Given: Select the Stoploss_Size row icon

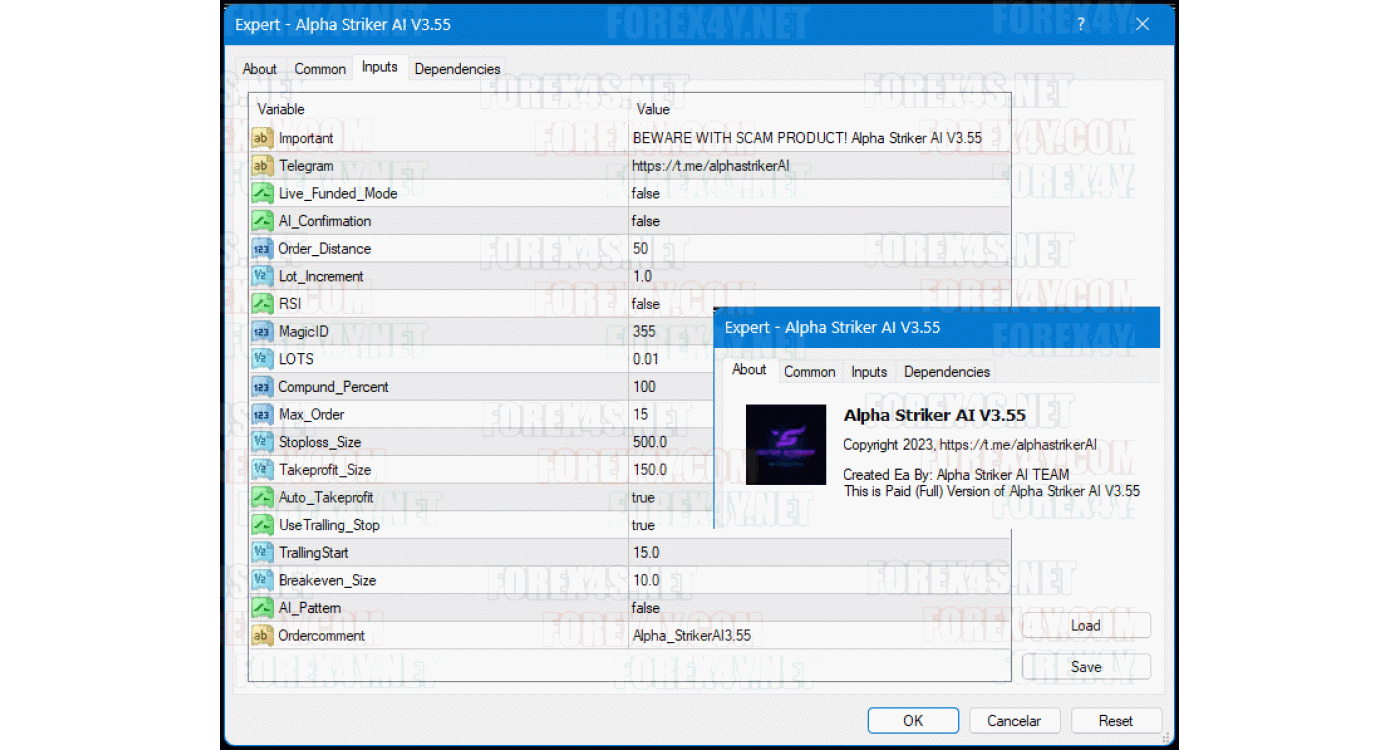Looking at the screenshot, I should tap(262, 442).
